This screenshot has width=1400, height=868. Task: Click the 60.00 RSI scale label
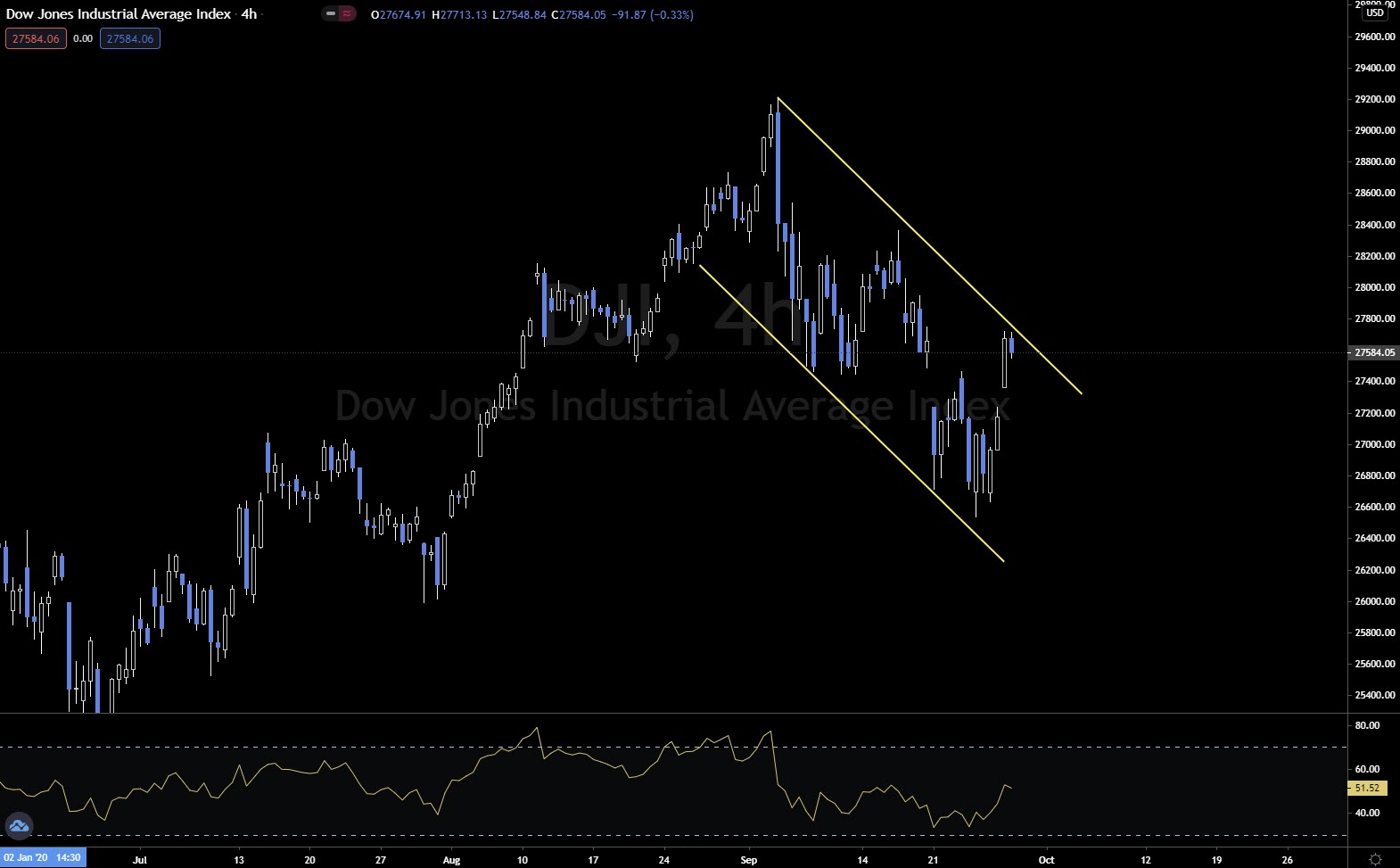pyautogui.click(x=1367, y=769)
